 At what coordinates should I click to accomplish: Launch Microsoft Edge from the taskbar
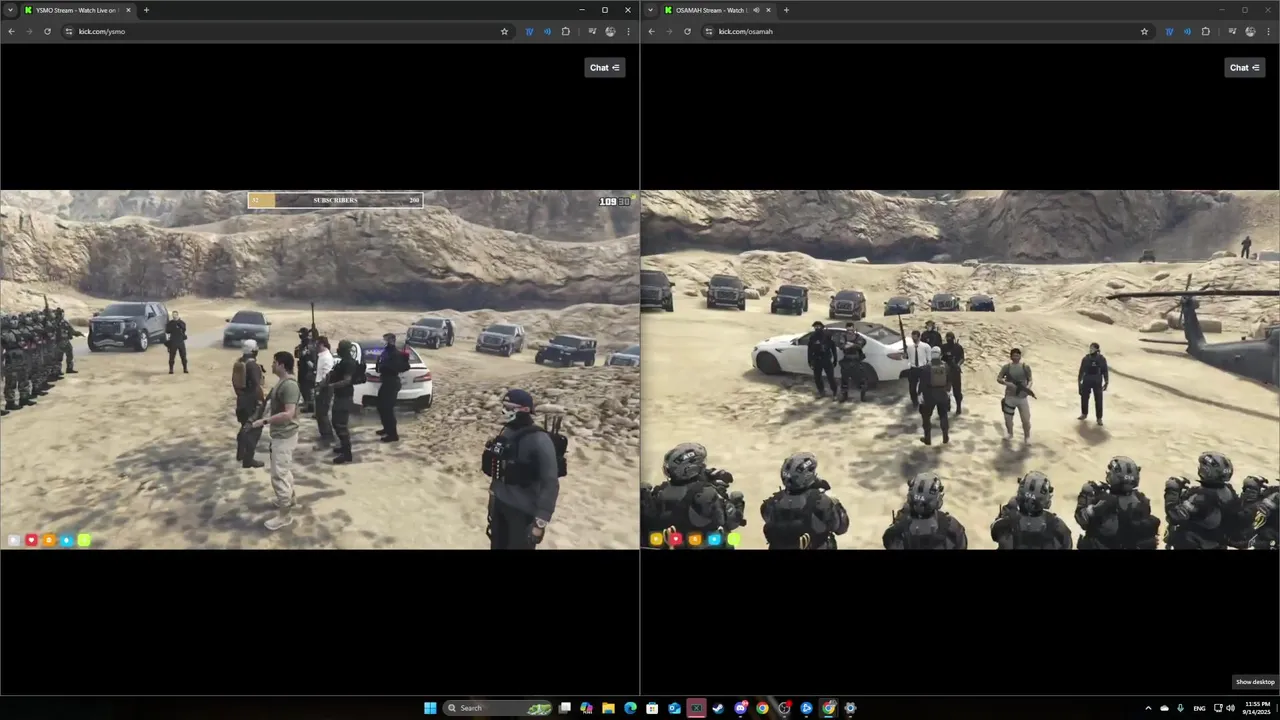click(630, 708)
